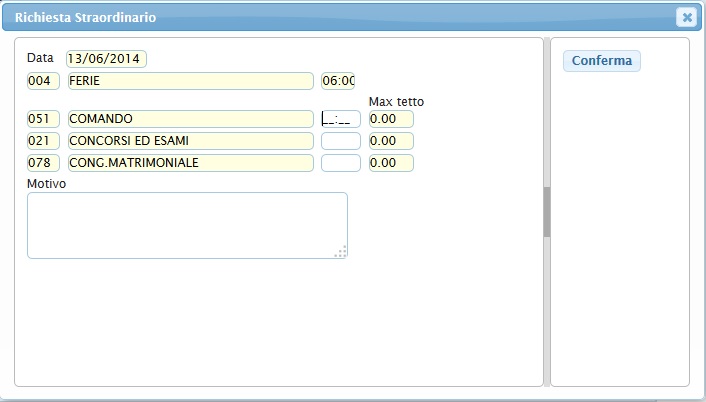The width and height of the screenshot is (706, 402).
Task: Focus the 06:00 time field for FERIE
Action: click(338, 81)
